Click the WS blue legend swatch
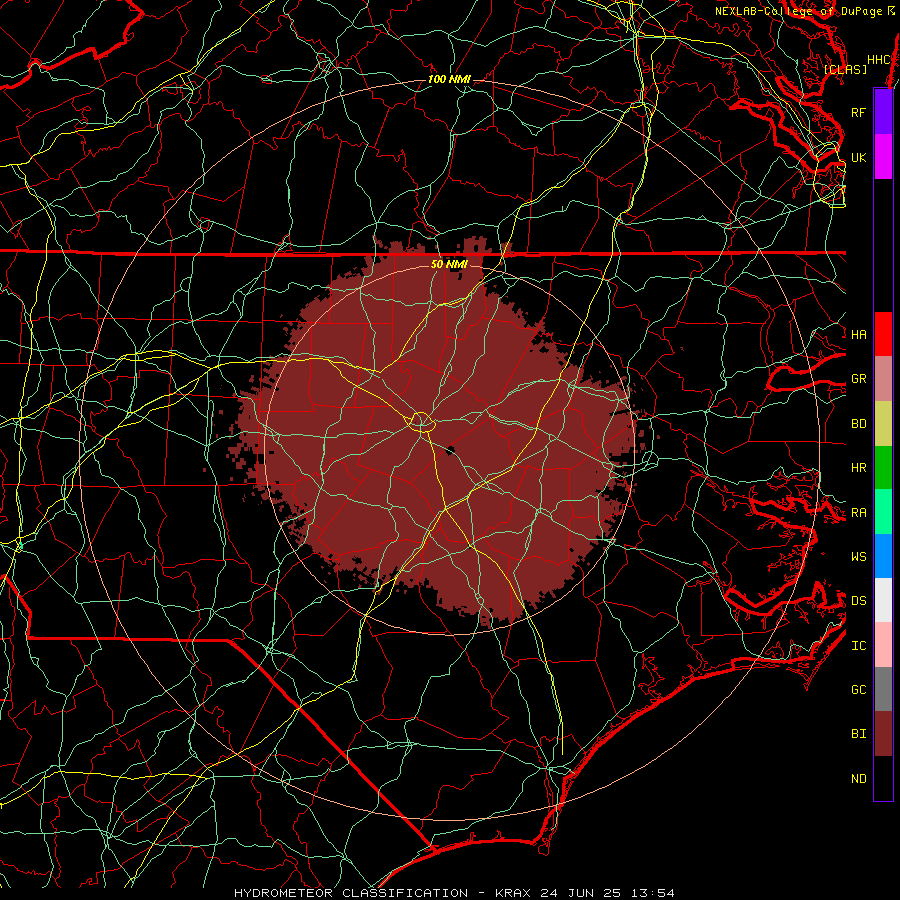 (x=883, y=556)
